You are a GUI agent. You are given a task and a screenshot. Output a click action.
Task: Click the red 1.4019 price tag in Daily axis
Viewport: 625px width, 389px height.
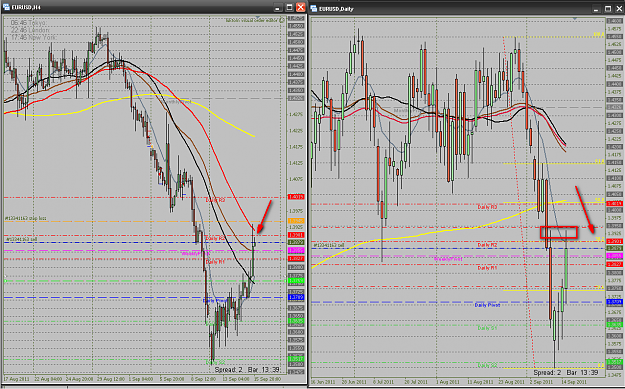614,204
